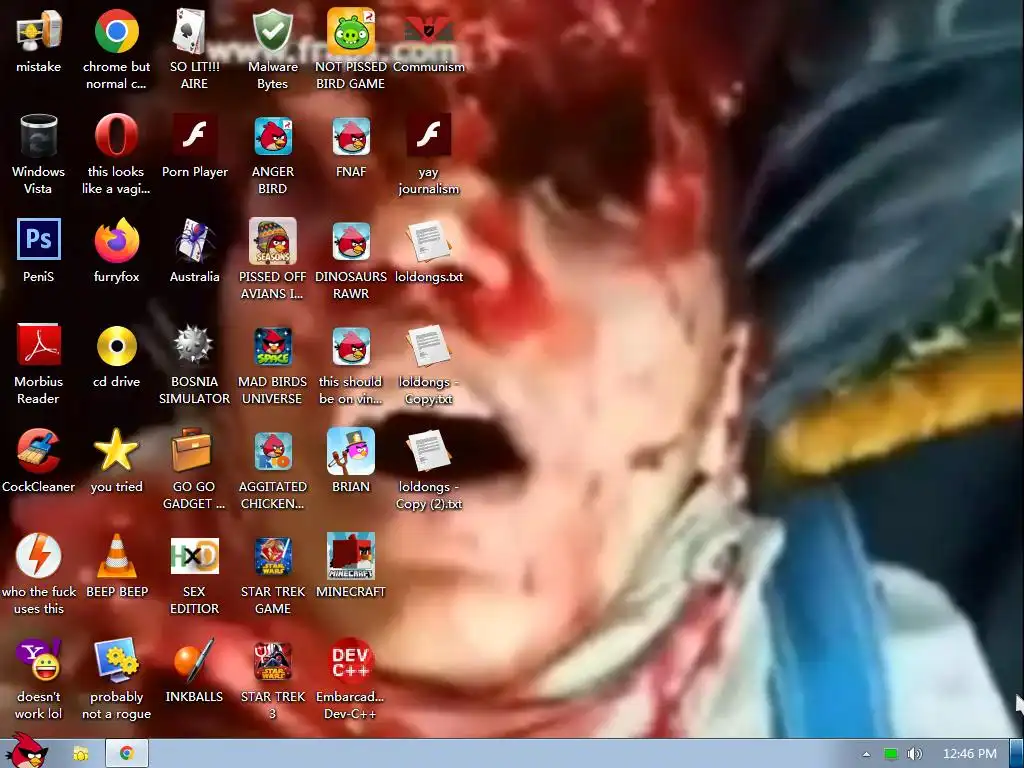
Task: Launch the 'chrome but normal c...' Chrome shortcut
Action: 116,31
